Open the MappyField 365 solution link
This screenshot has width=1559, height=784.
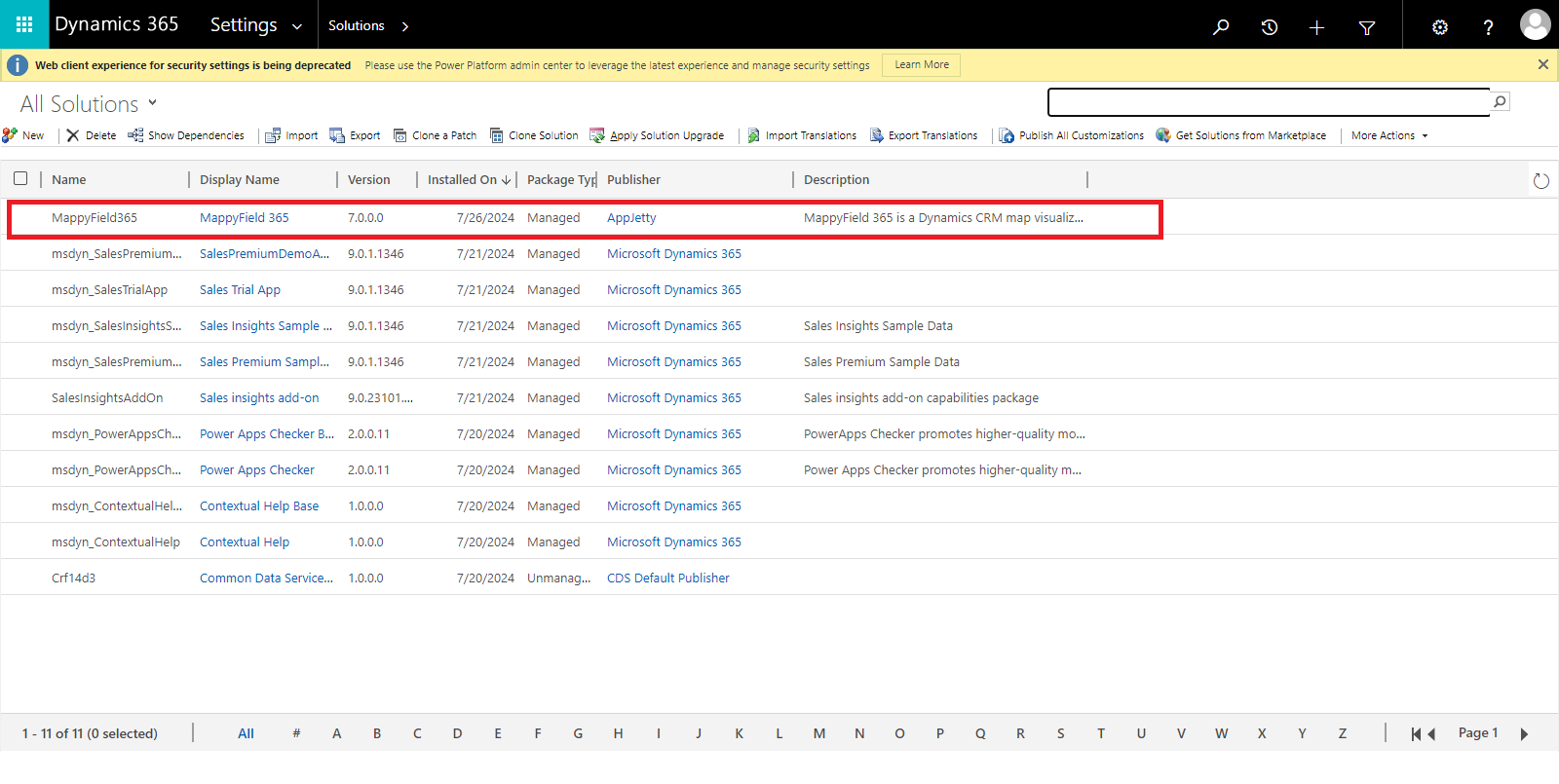point(245,217)
